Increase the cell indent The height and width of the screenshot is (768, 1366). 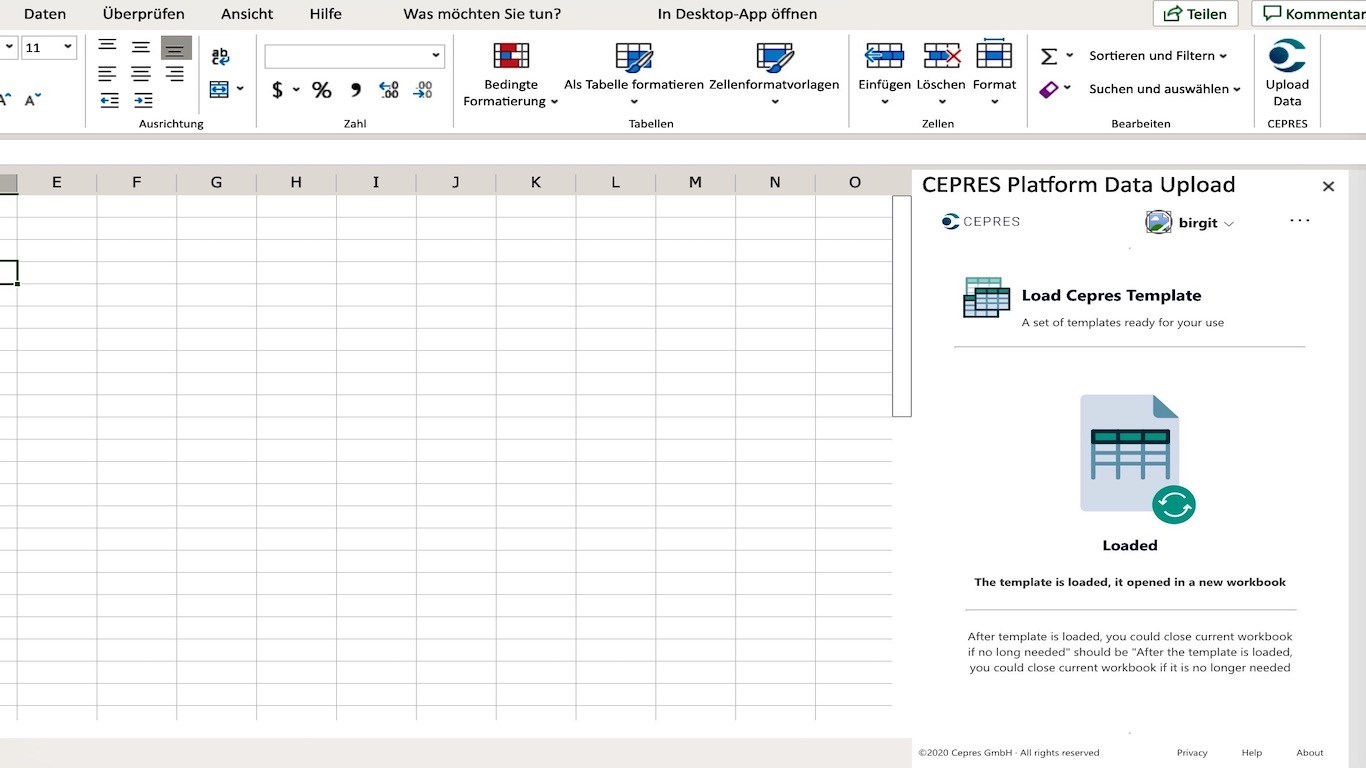pos(143,100)
